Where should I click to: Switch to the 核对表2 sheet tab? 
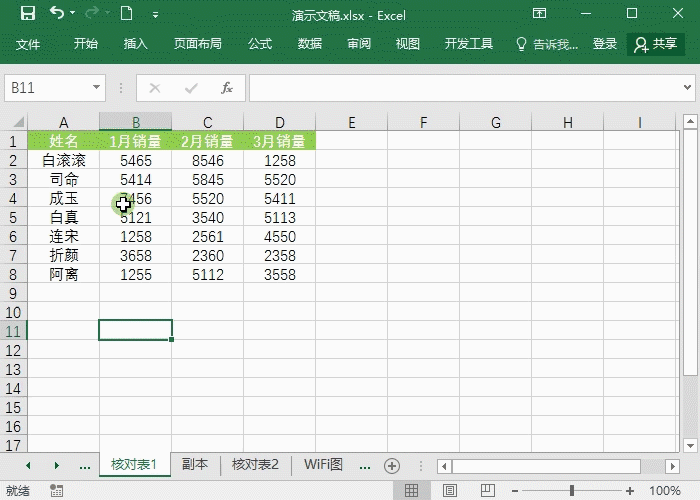click(x=255, y=464)
